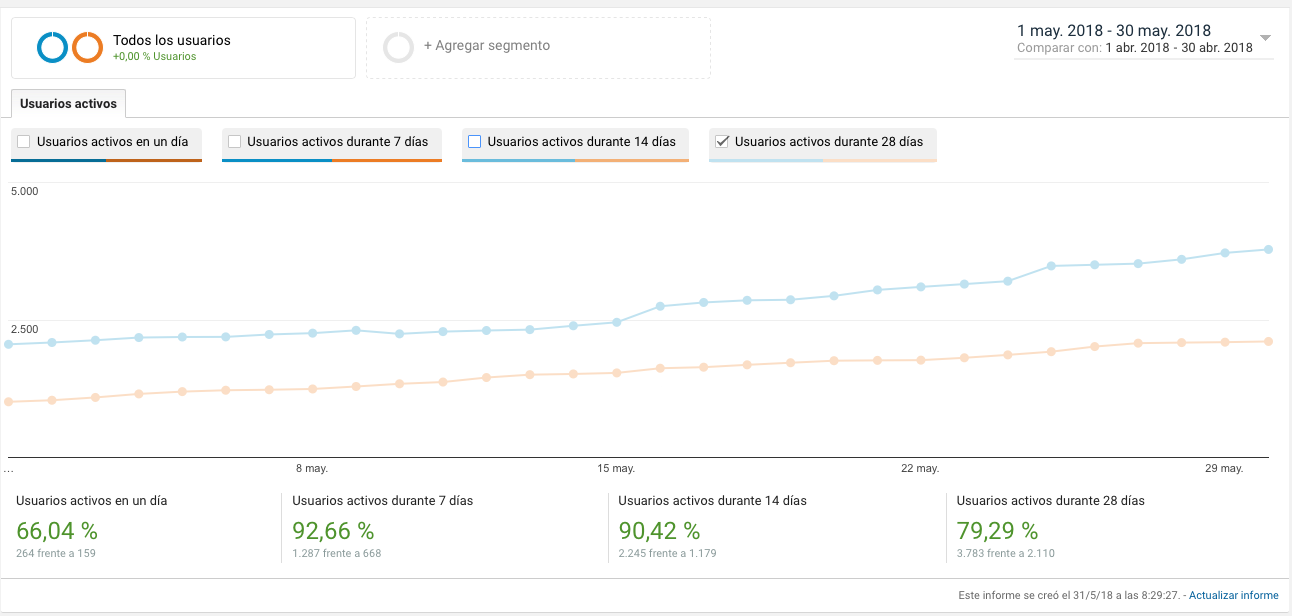Click the 66,04 % one-day metric
1292x616 pixels.
(x=57, y=530)
